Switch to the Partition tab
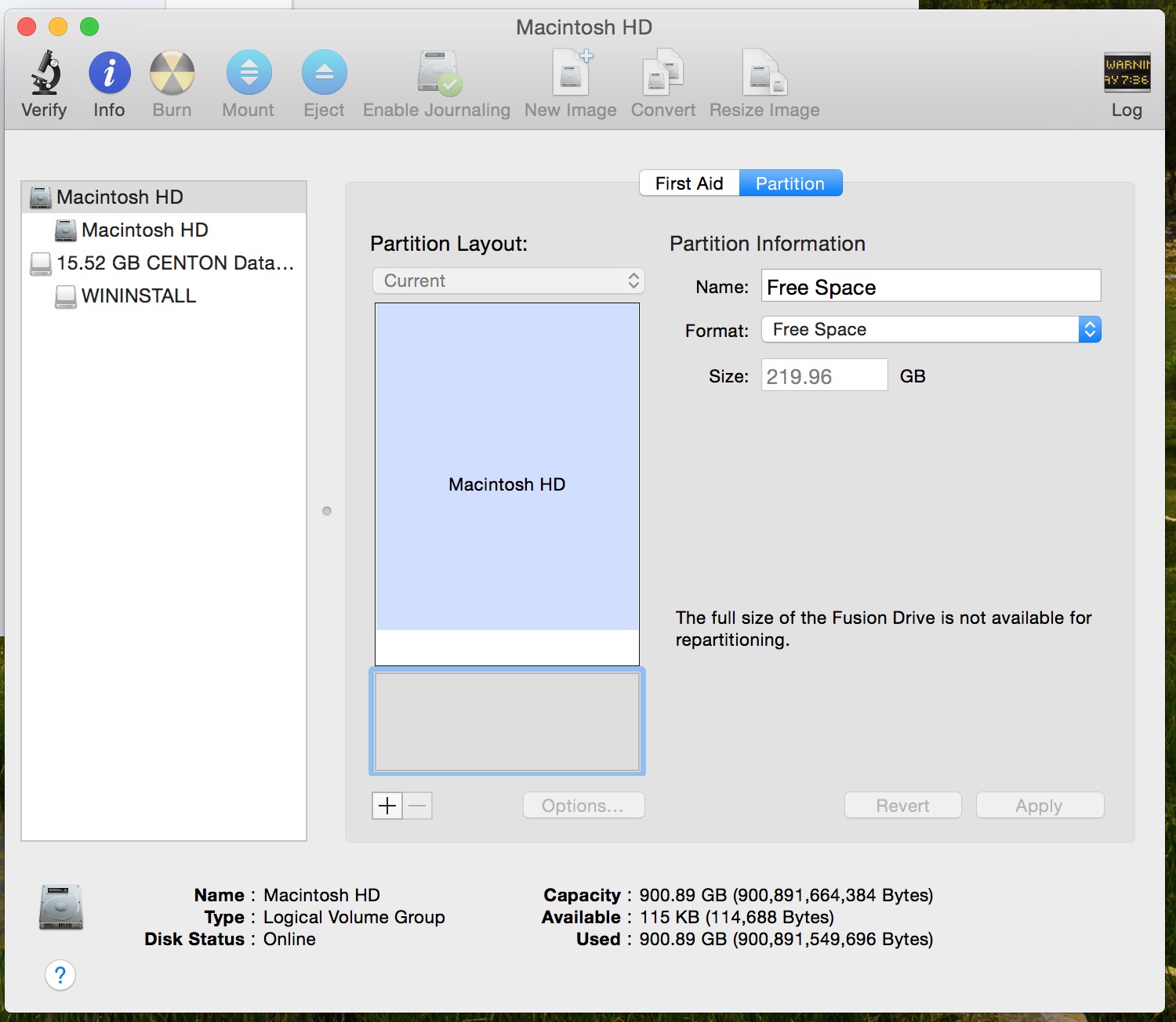Viewport: 1176px width, 1022px height. point(790,183)
